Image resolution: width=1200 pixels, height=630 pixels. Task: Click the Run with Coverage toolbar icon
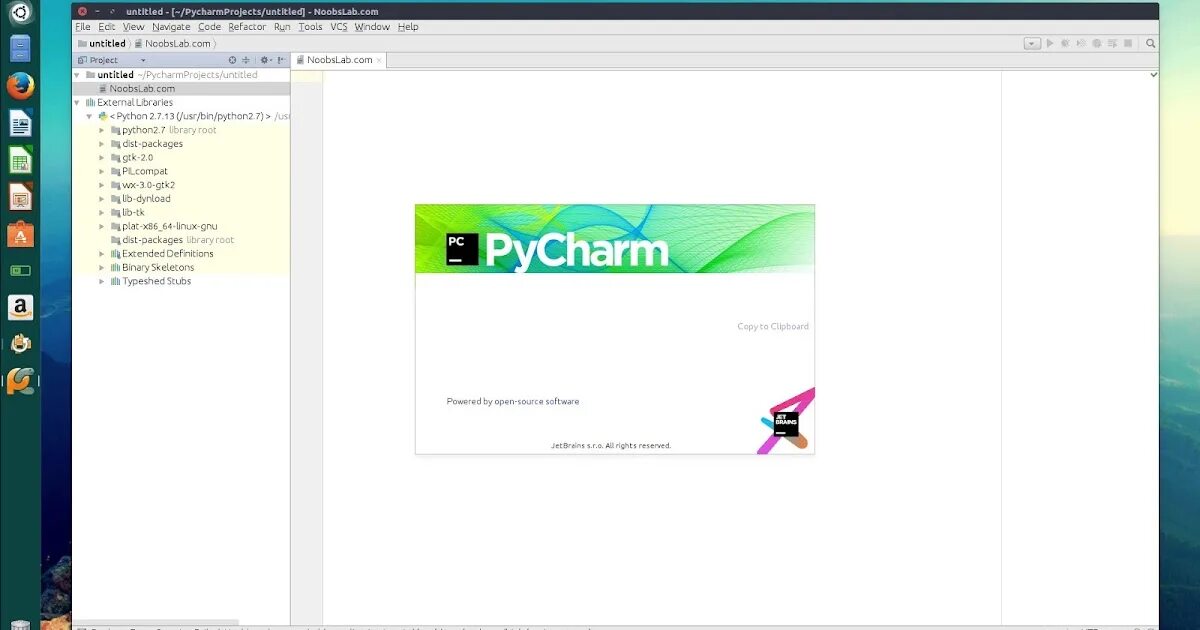click(1081, 43)
